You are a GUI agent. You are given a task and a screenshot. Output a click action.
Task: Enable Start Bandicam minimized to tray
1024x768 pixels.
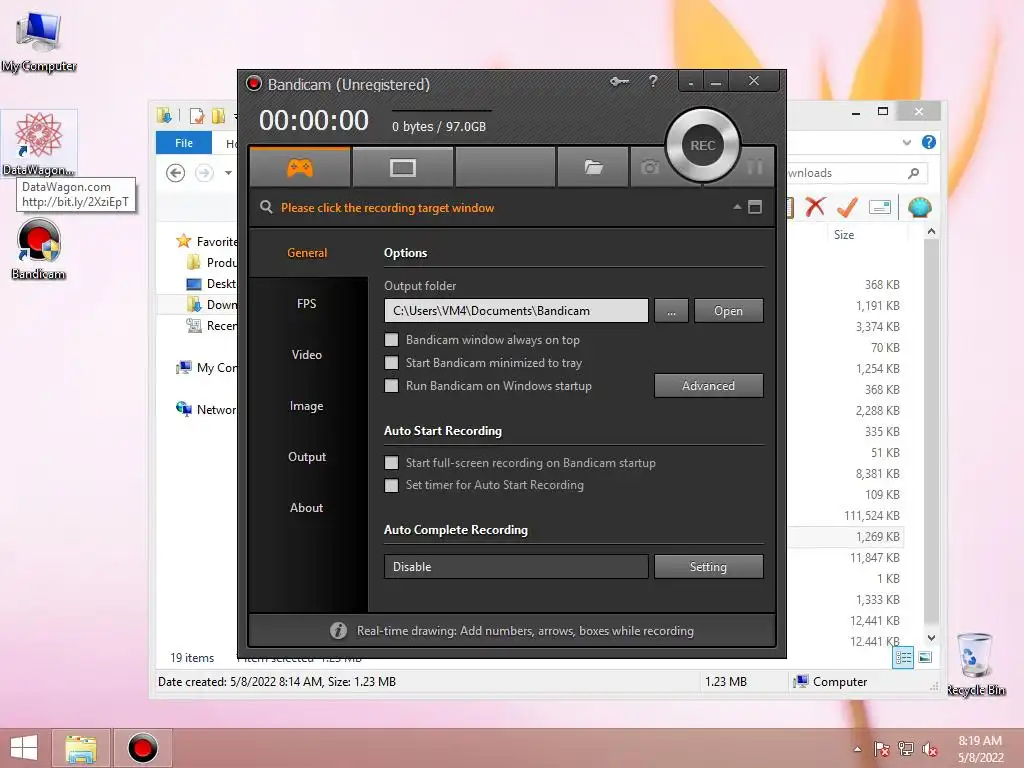[391, 362]
